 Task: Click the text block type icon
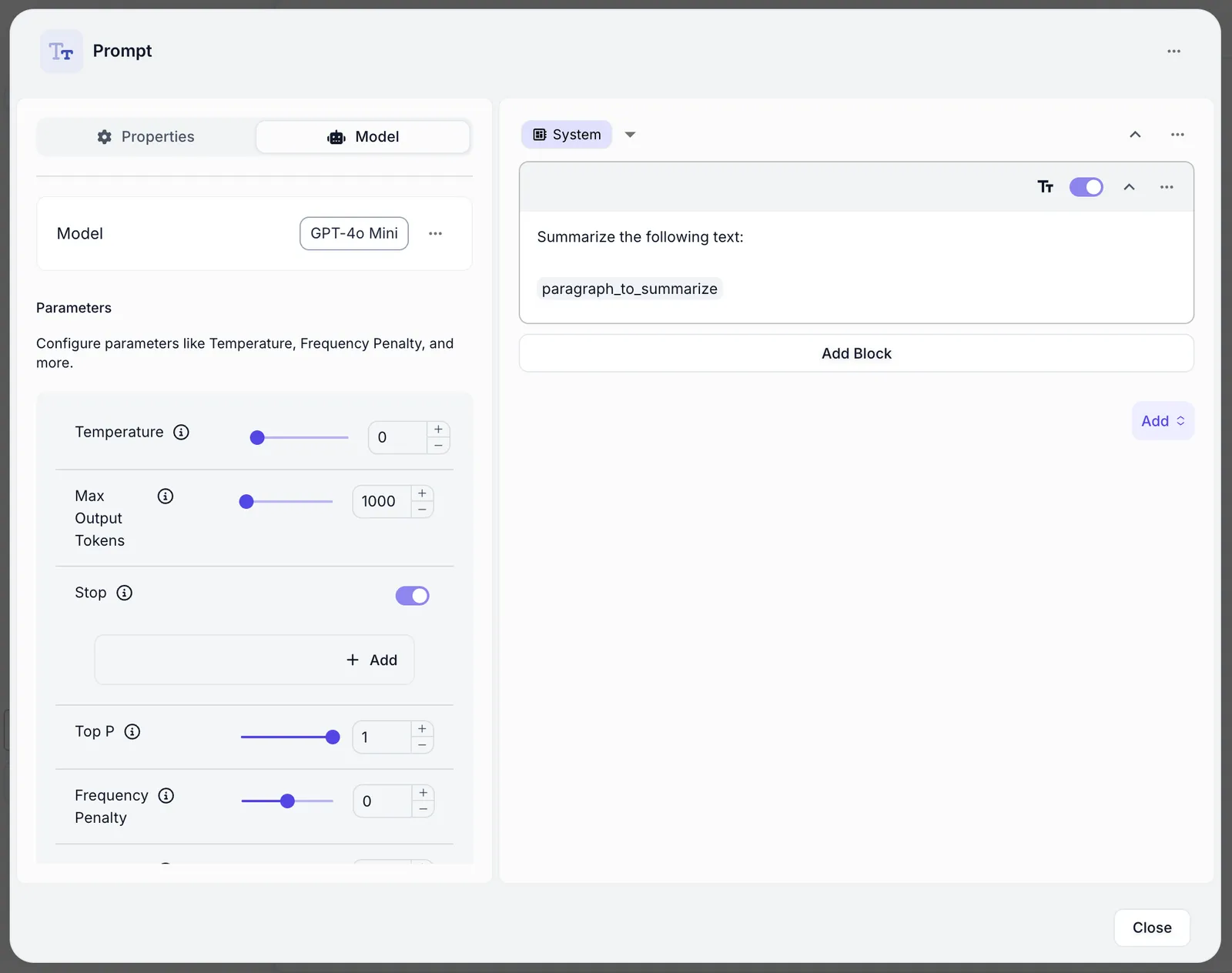[1045, 187]
